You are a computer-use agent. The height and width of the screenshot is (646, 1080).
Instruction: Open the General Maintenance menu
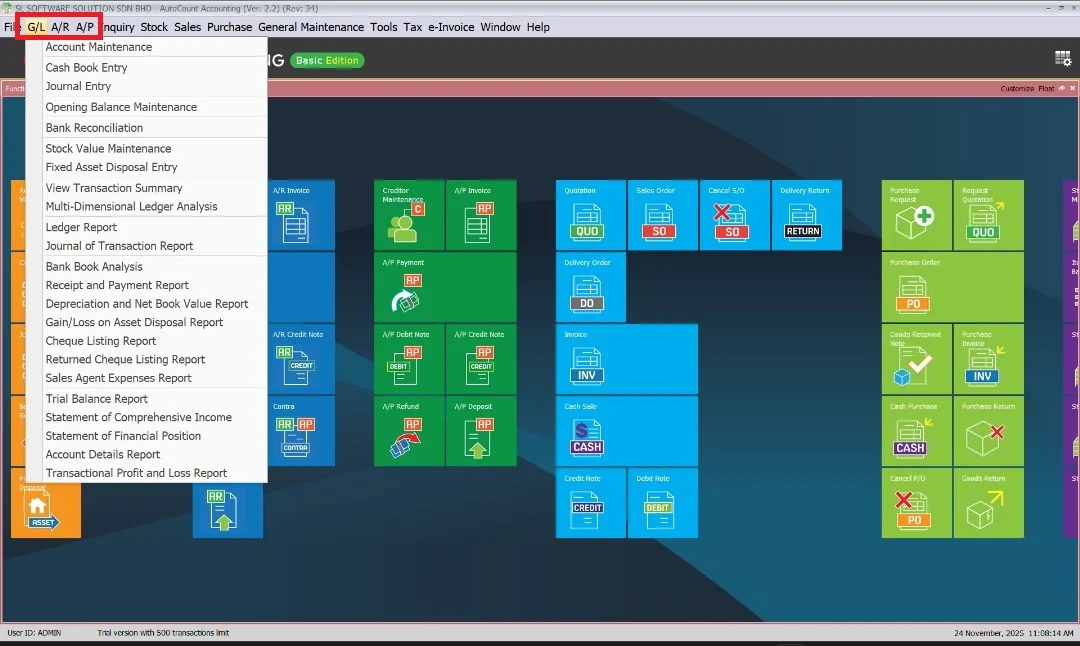(x=311, y=27)
